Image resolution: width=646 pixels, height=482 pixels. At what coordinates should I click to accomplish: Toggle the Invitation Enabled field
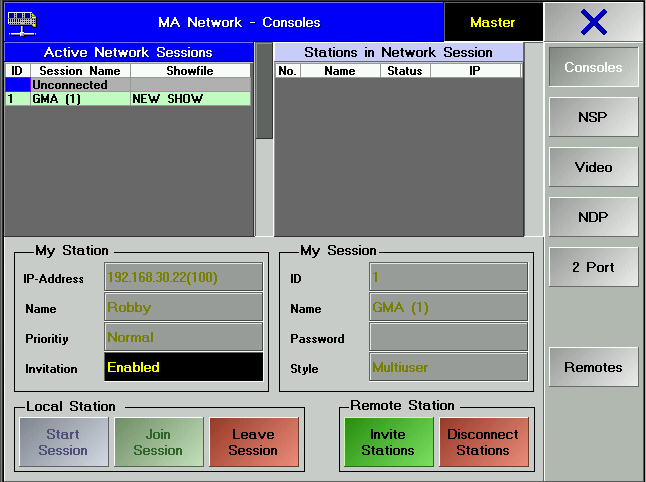[183, 367]
